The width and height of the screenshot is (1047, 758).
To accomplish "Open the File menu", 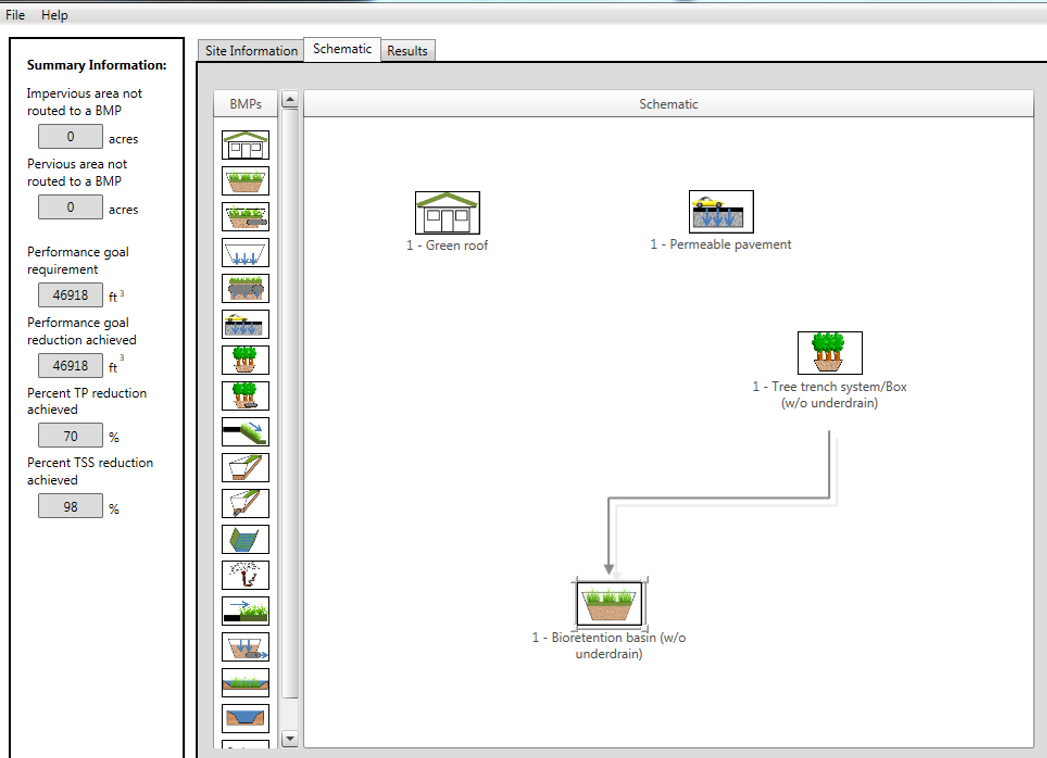I will tap(16, 14).
